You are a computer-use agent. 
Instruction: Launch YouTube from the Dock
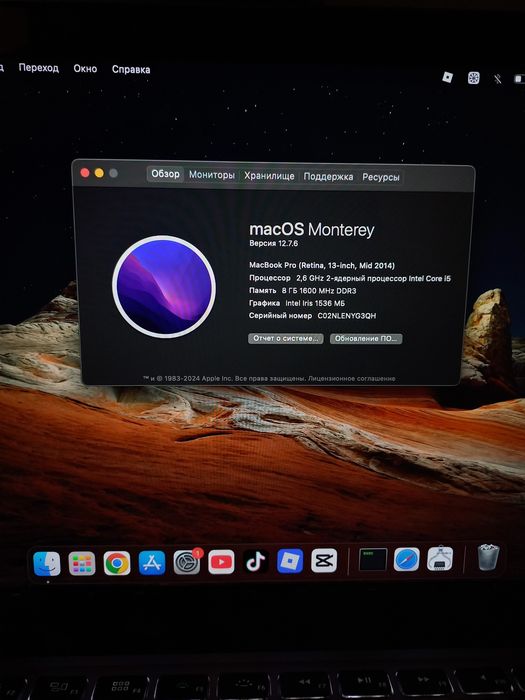coord(221,562)
